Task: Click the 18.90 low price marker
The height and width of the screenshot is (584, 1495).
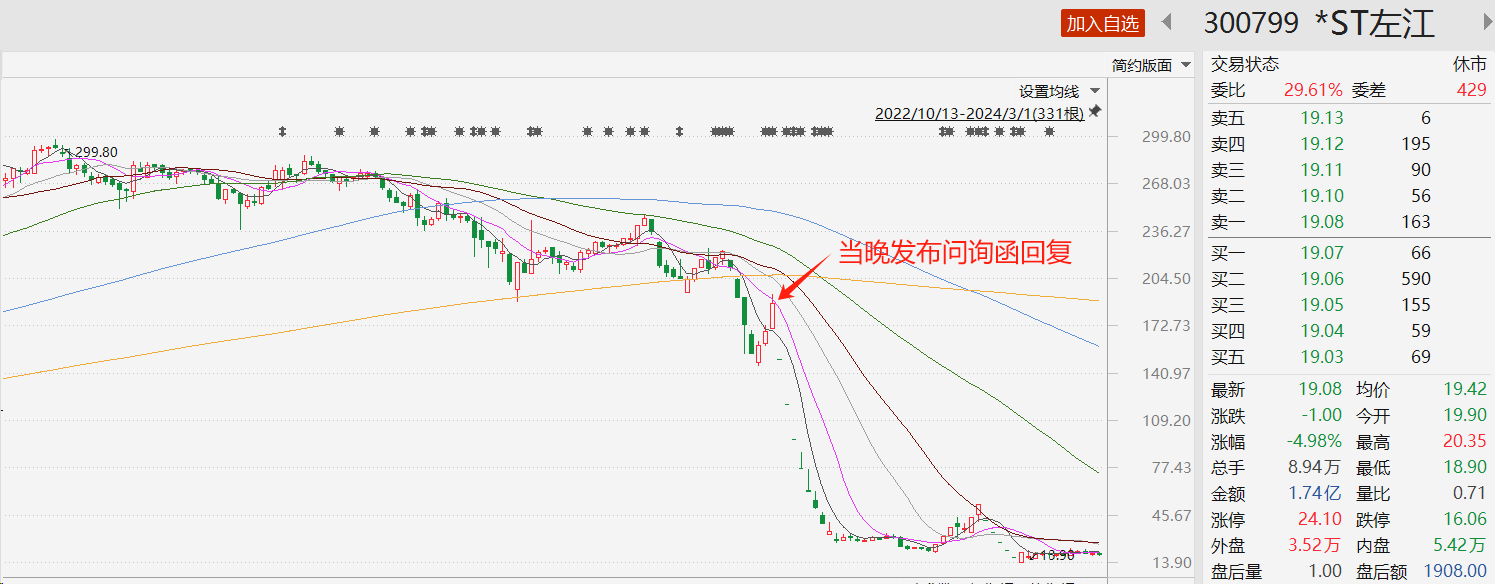Action: [1054, 555]
